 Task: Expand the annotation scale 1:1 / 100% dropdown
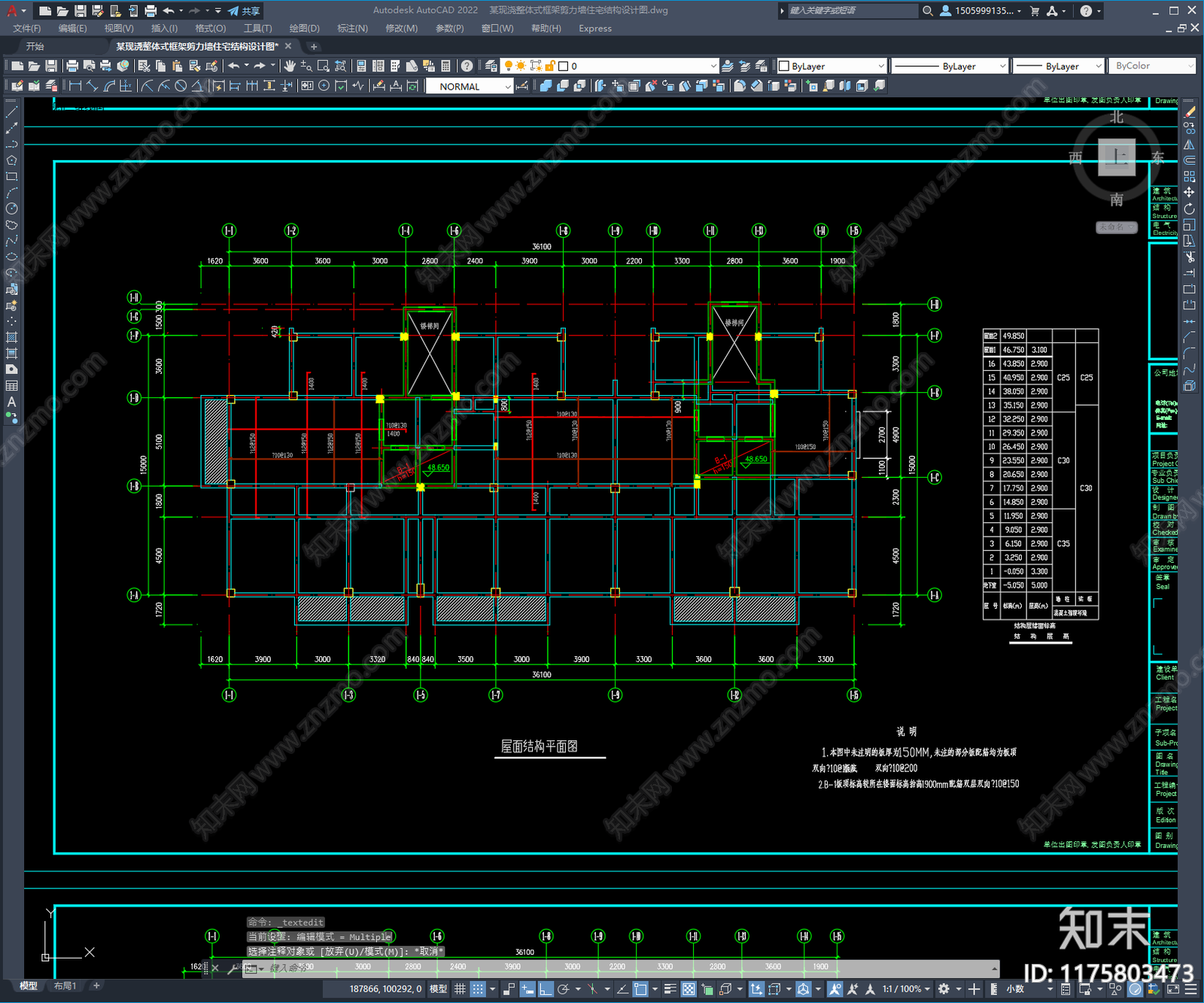[x=906, y=989]
